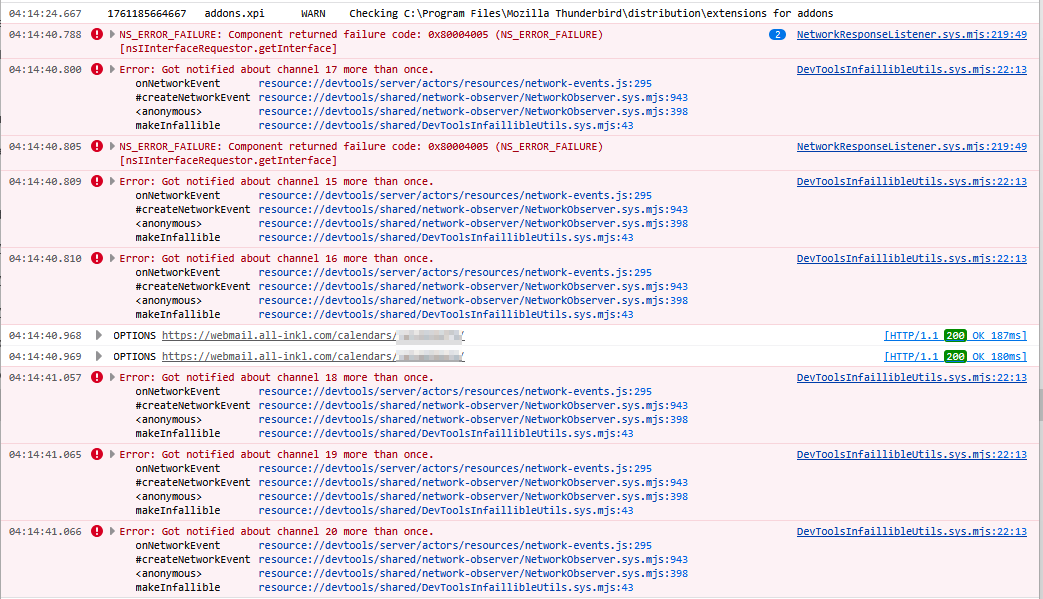Click the vertical scrollbar thumb on right edge

pos(1039,405)
